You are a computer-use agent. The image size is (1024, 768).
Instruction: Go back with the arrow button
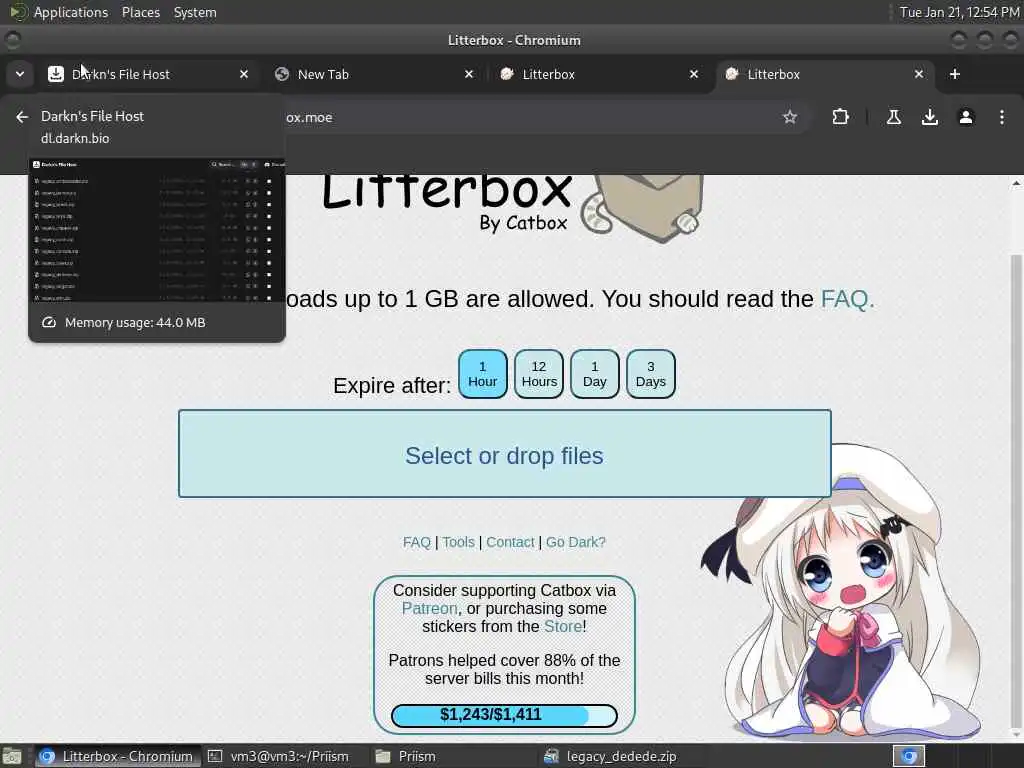(x=22, y=117)
